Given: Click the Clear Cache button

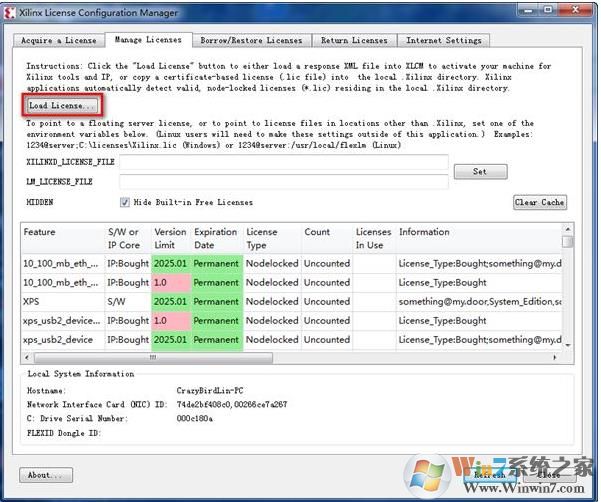Looking at the screenshot, I should (540, 202).
